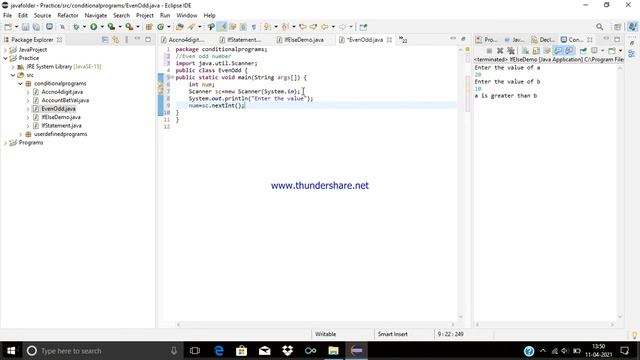The width and height of the screenshot is (640, 360).
Task: Expand JRE System Library node
Action: (13, 67)
